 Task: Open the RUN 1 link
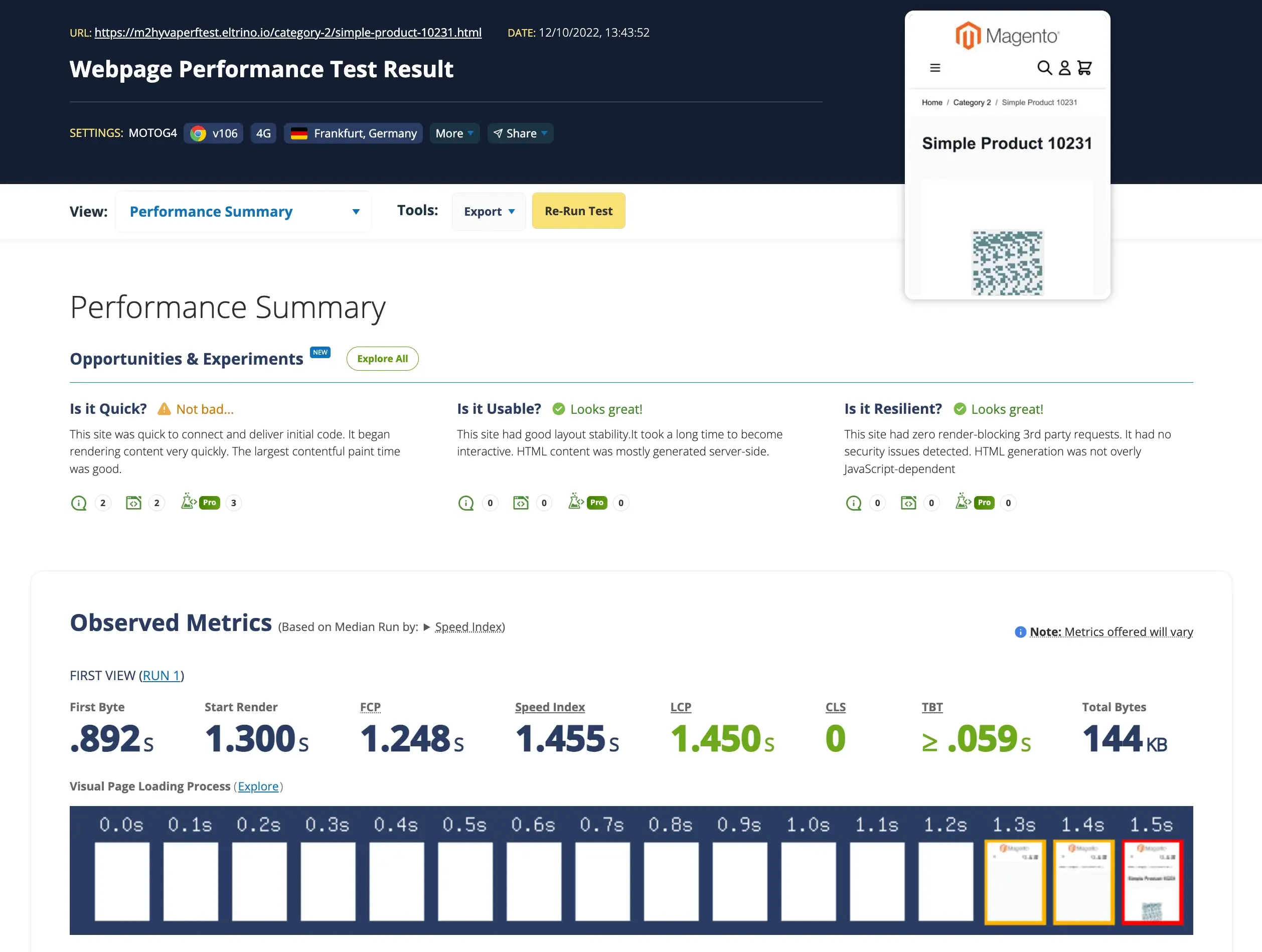click(162, 675)
